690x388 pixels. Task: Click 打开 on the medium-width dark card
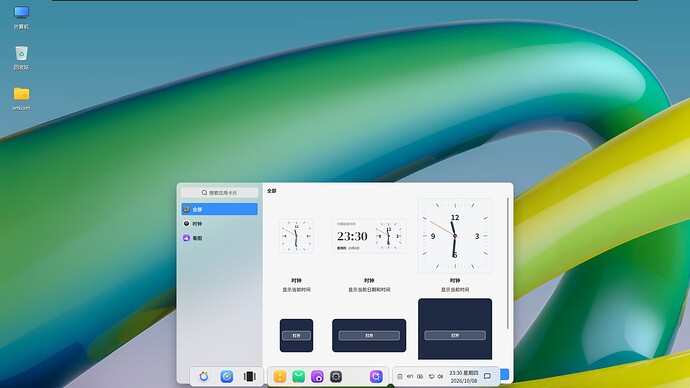(x=369, y=336)
